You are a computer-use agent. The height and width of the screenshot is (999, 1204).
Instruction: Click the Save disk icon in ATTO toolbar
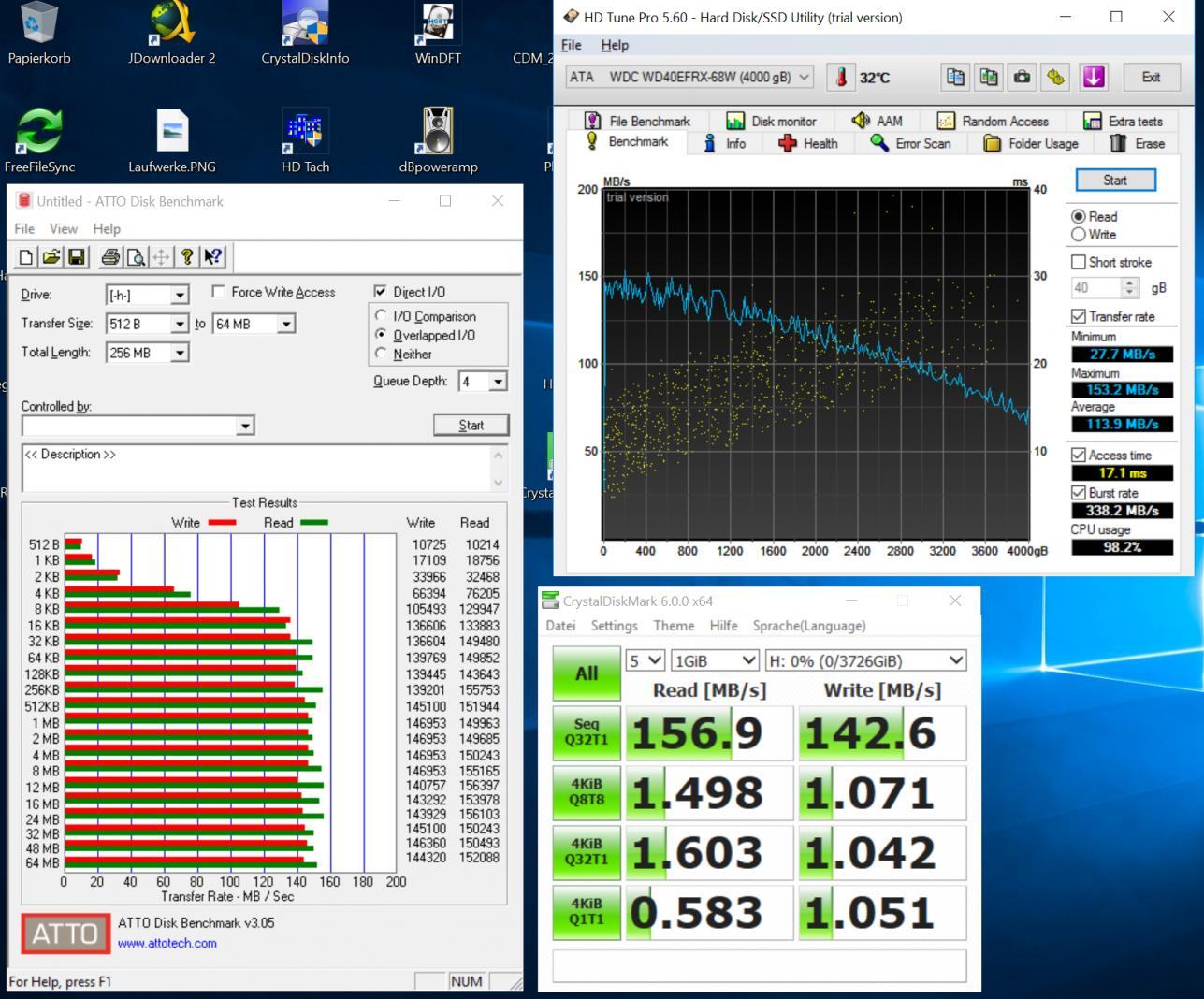[77, 257]
